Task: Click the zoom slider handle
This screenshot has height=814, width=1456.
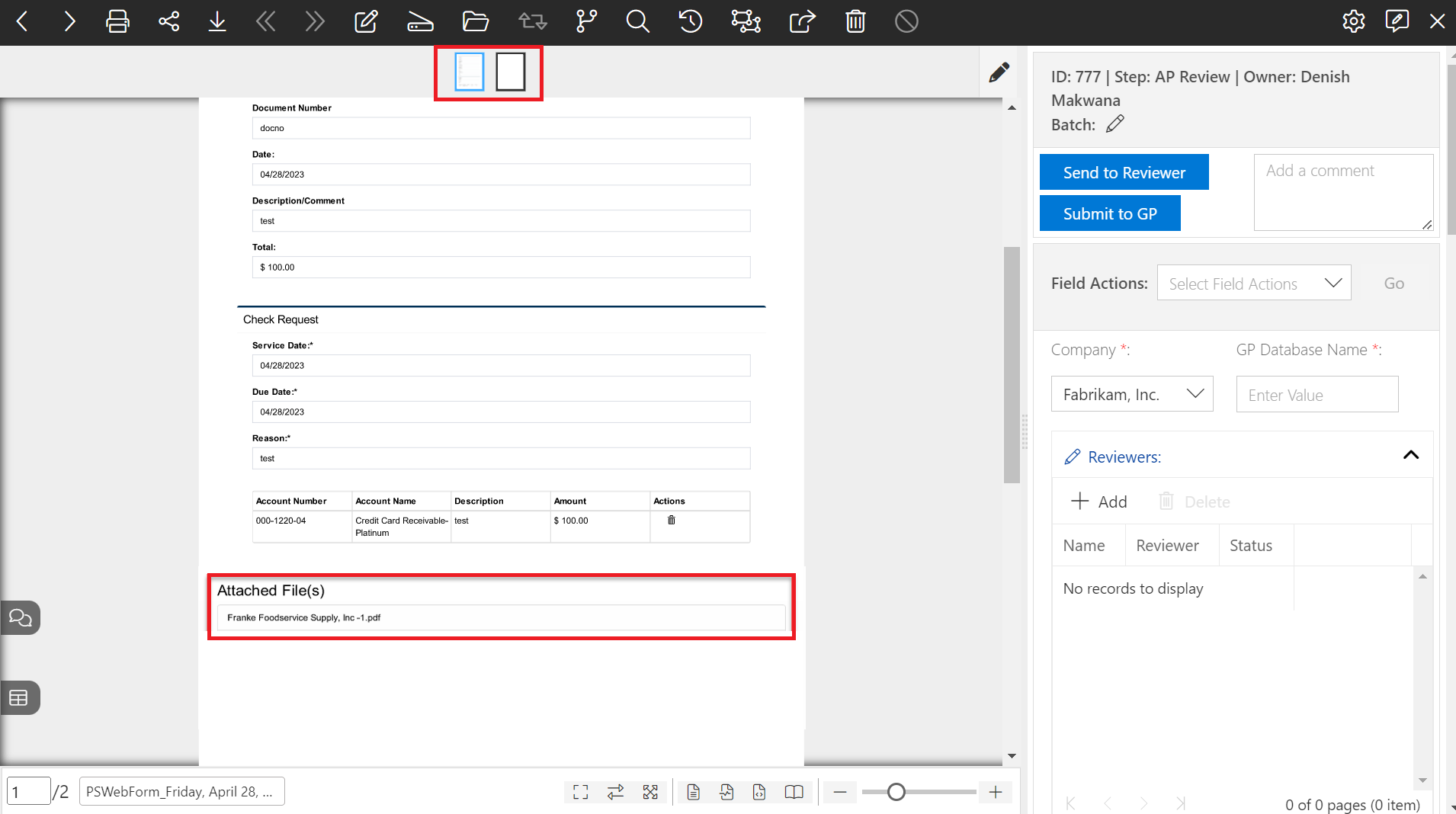Action: pyautogui.click(x=896, y=792)
